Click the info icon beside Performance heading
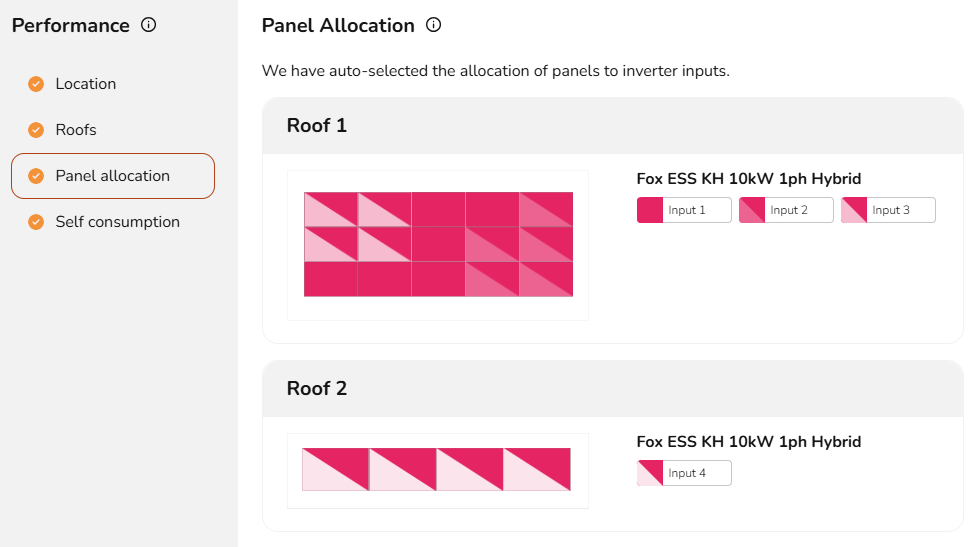Viewport: 976px width, 547px height. click(148, 25)
